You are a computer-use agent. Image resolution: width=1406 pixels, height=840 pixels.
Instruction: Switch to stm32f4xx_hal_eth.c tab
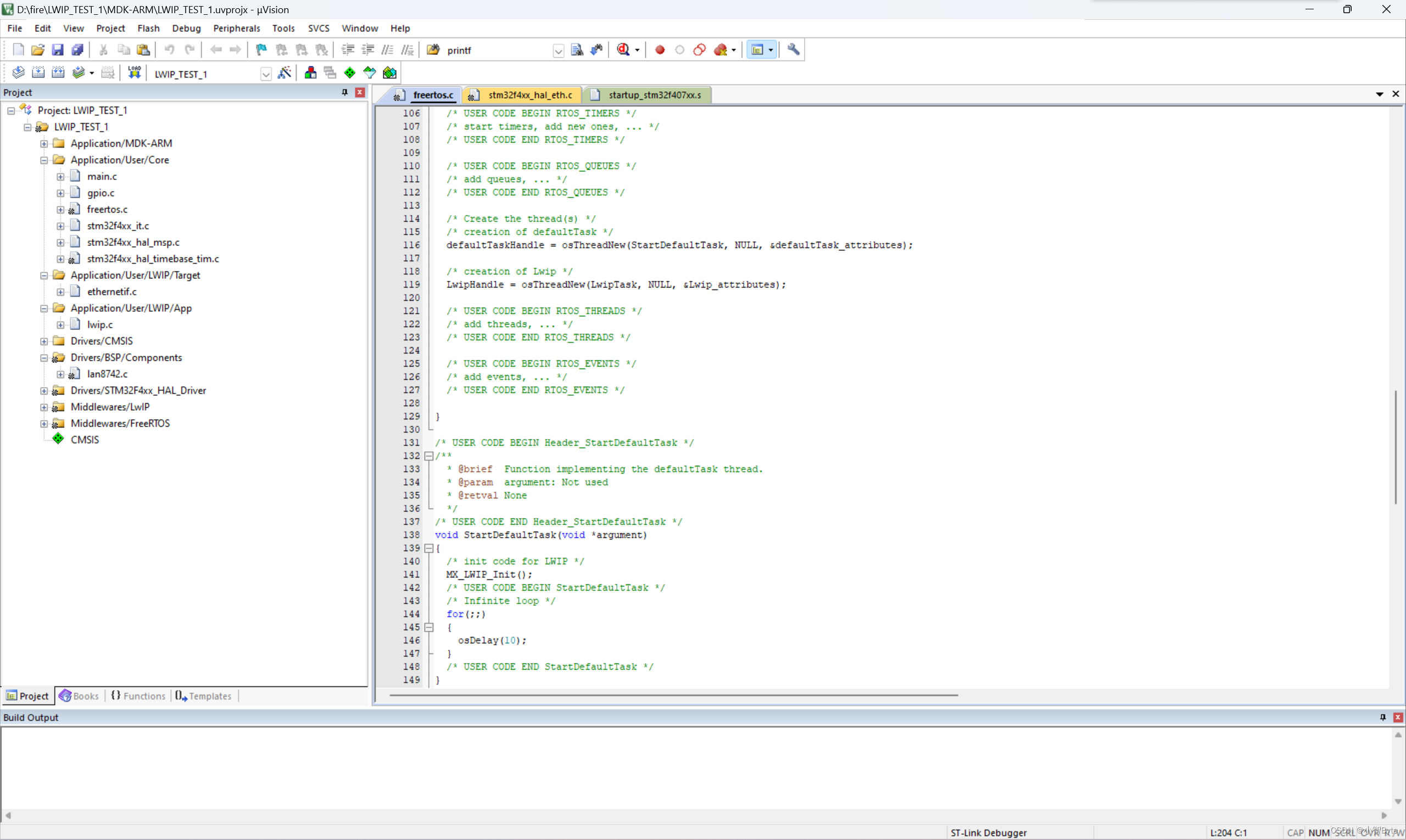point(529,95)
